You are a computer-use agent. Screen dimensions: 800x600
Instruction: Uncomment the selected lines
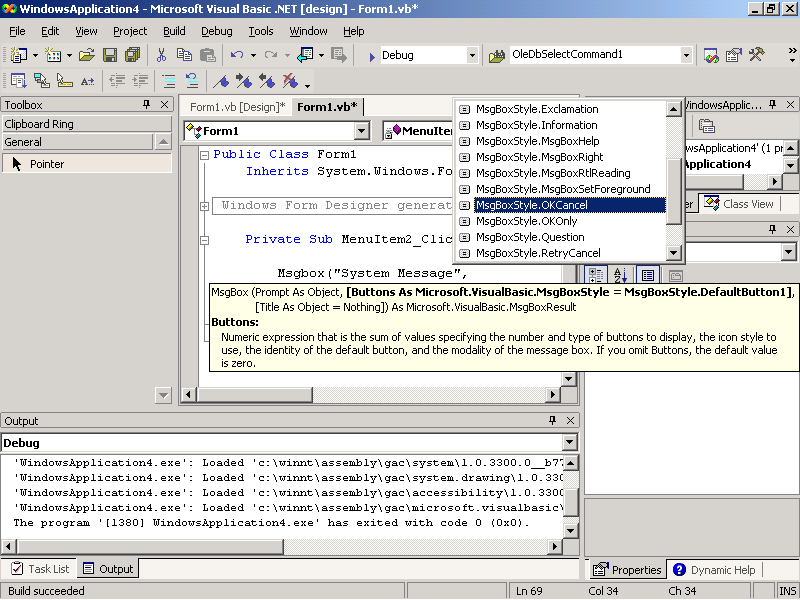click(191, 81)
